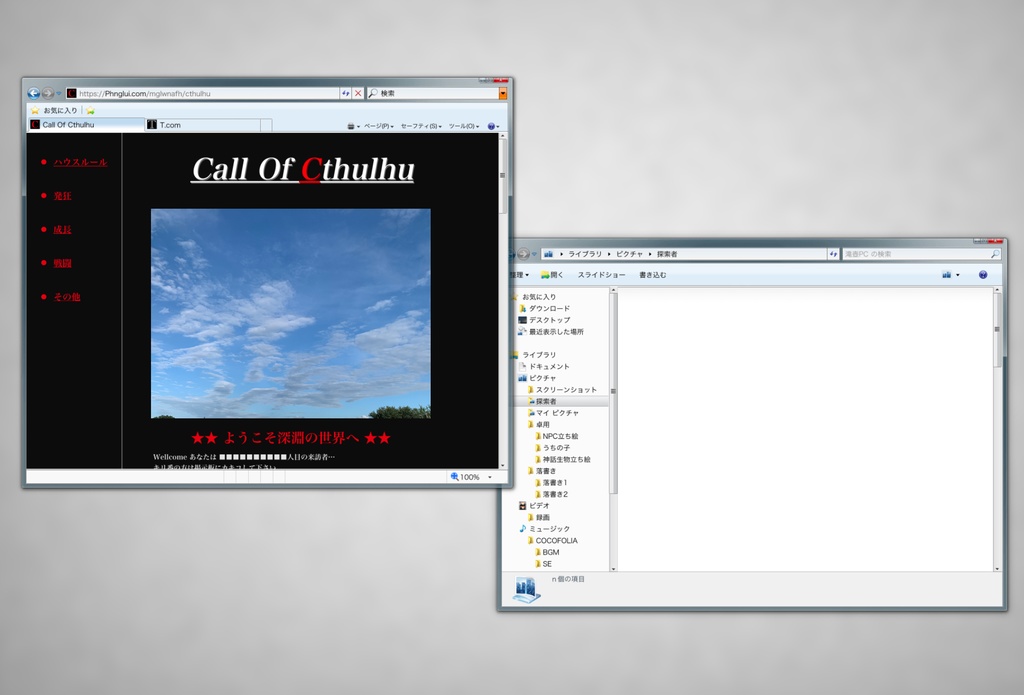Switch to the T.com tab
Image resolution: width=1024 pixels, height=695 pixels.
coord(202,125)
